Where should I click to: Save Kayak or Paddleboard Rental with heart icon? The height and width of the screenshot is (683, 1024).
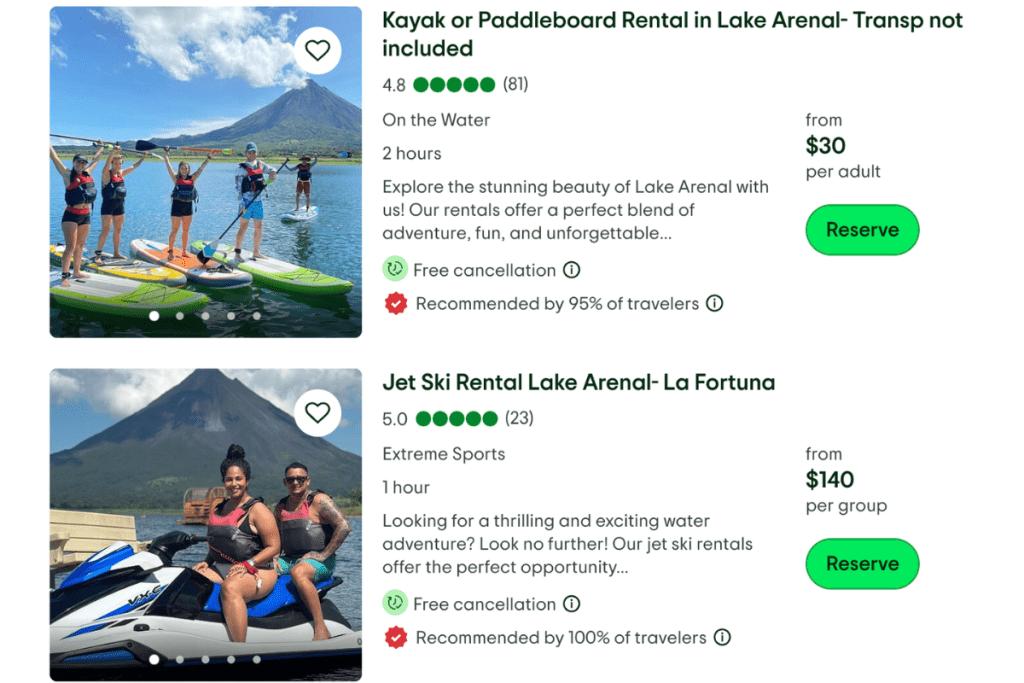click(317, 50)
